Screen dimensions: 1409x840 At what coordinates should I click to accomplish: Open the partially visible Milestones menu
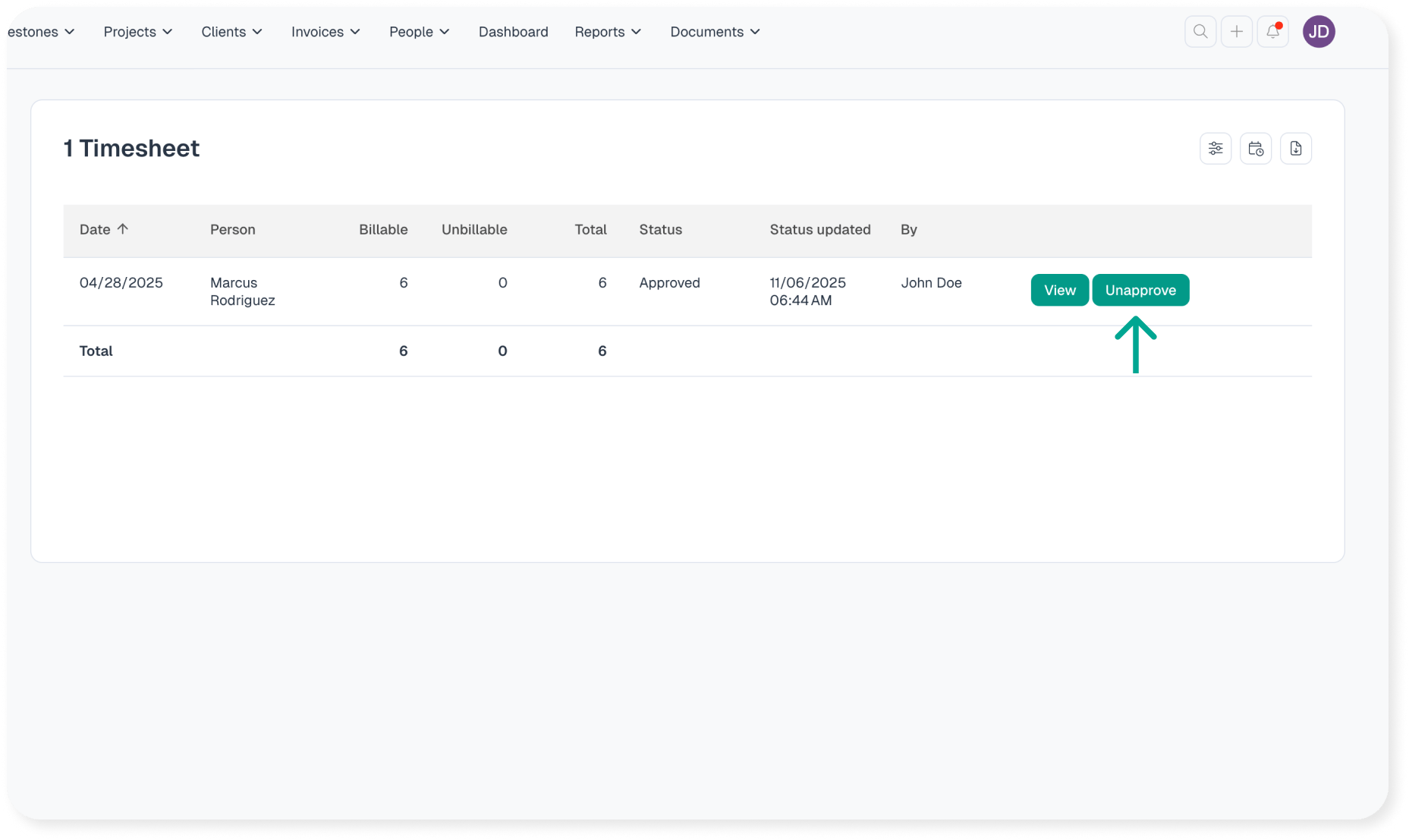tap(42, 32)
